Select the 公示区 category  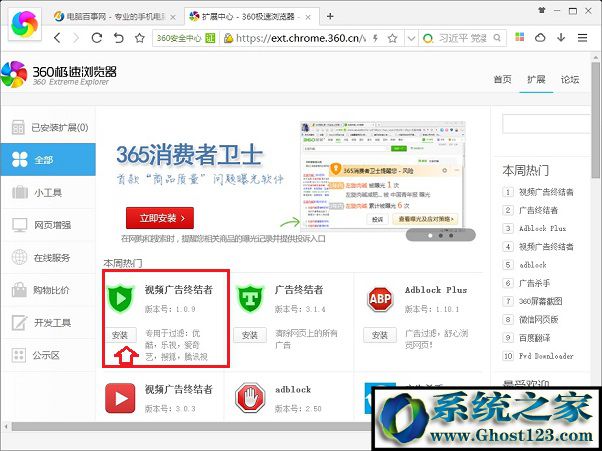(x=48, y=355)
